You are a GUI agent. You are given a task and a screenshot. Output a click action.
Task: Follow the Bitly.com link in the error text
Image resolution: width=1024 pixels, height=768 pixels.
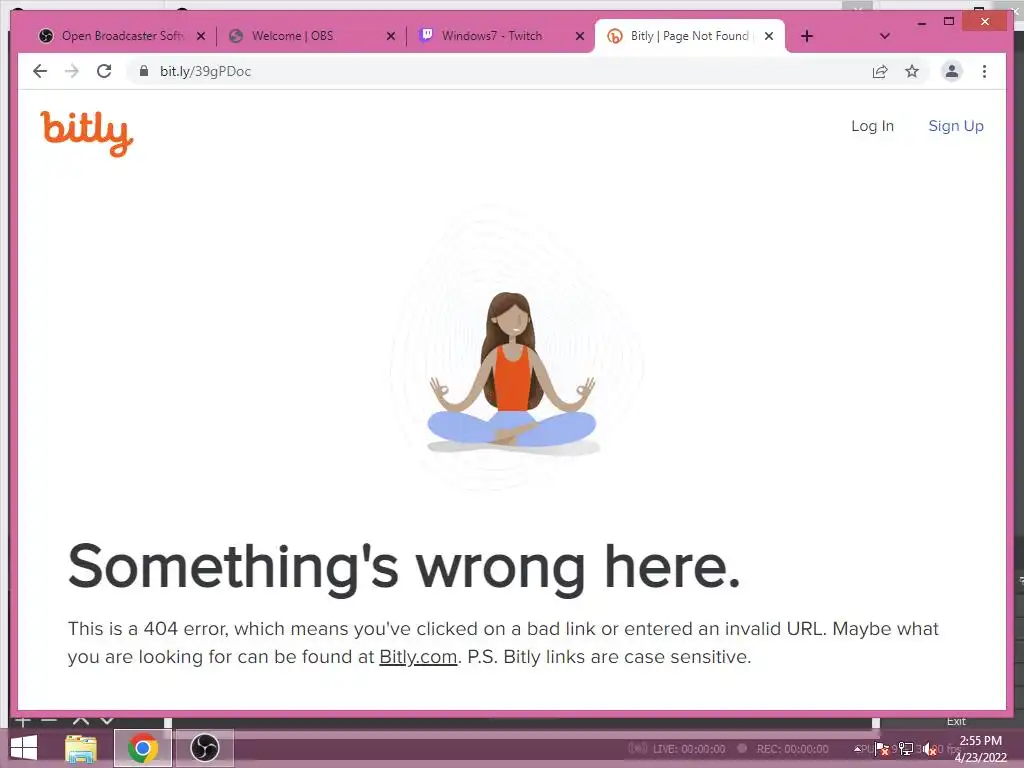[x=418, y=656]
